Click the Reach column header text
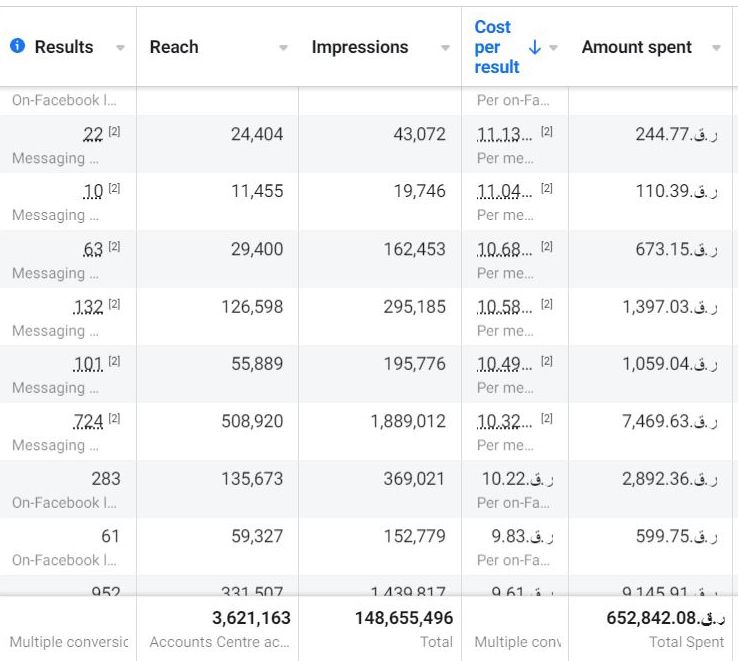The image size is (738, 661). coord(174,47)
